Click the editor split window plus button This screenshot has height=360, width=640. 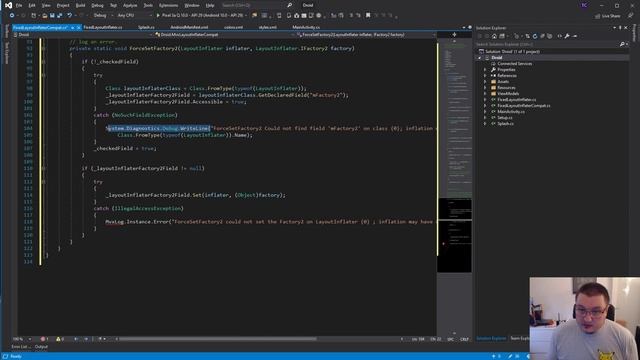(x=454, y=35)
